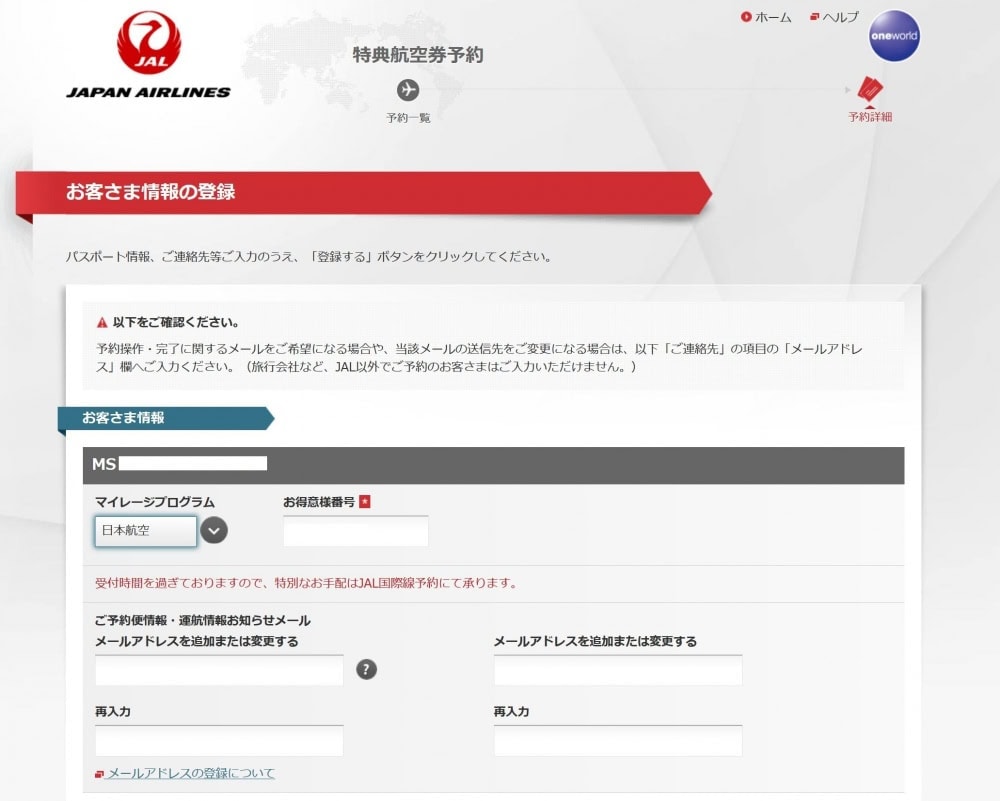
Task: Focus the right メールアドレス input field
Action: click(618, 670)
